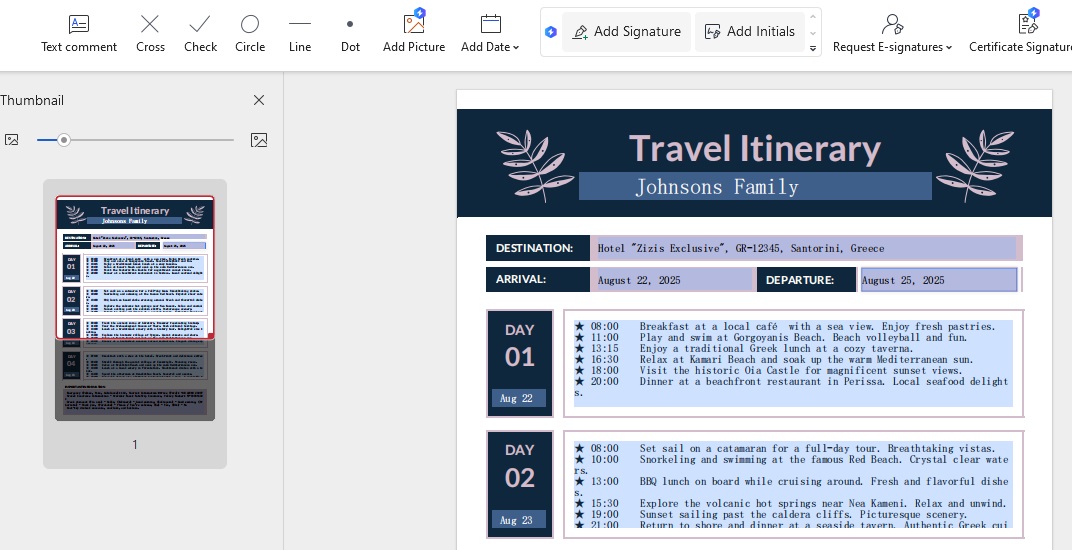Select the Dot tool

[x=350, y=34]
